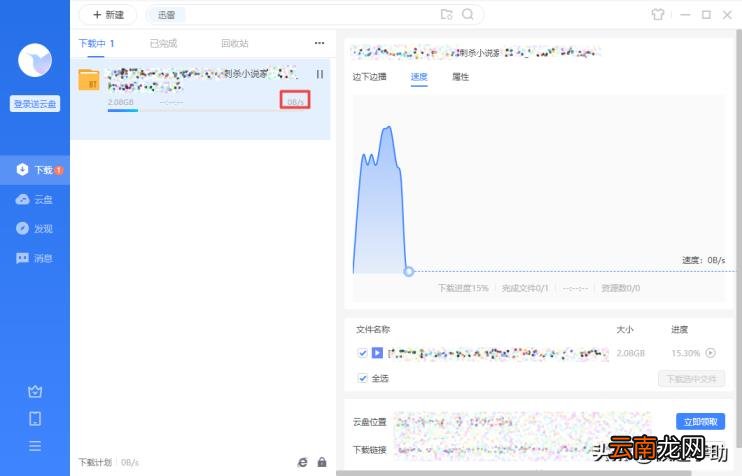Click the 立即领取 button
742x476 pixels.
(700, 422)
